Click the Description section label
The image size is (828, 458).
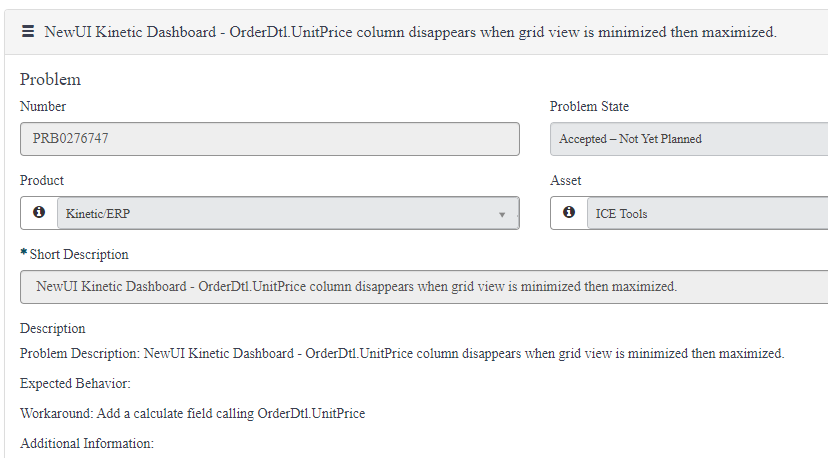52,328
